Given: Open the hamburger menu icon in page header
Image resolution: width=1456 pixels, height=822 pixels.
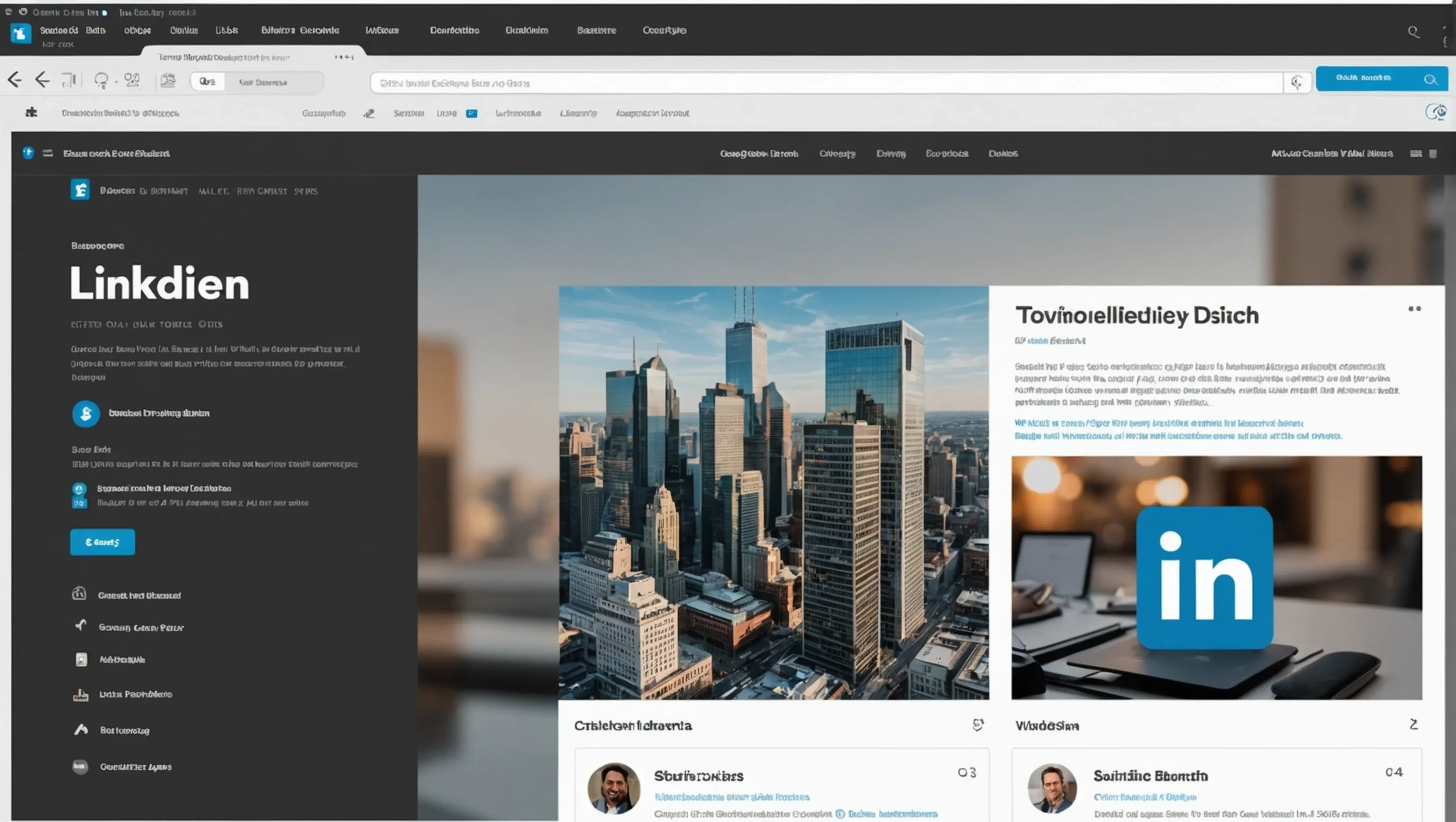Looking at the screenshot, I should (48, 153).
